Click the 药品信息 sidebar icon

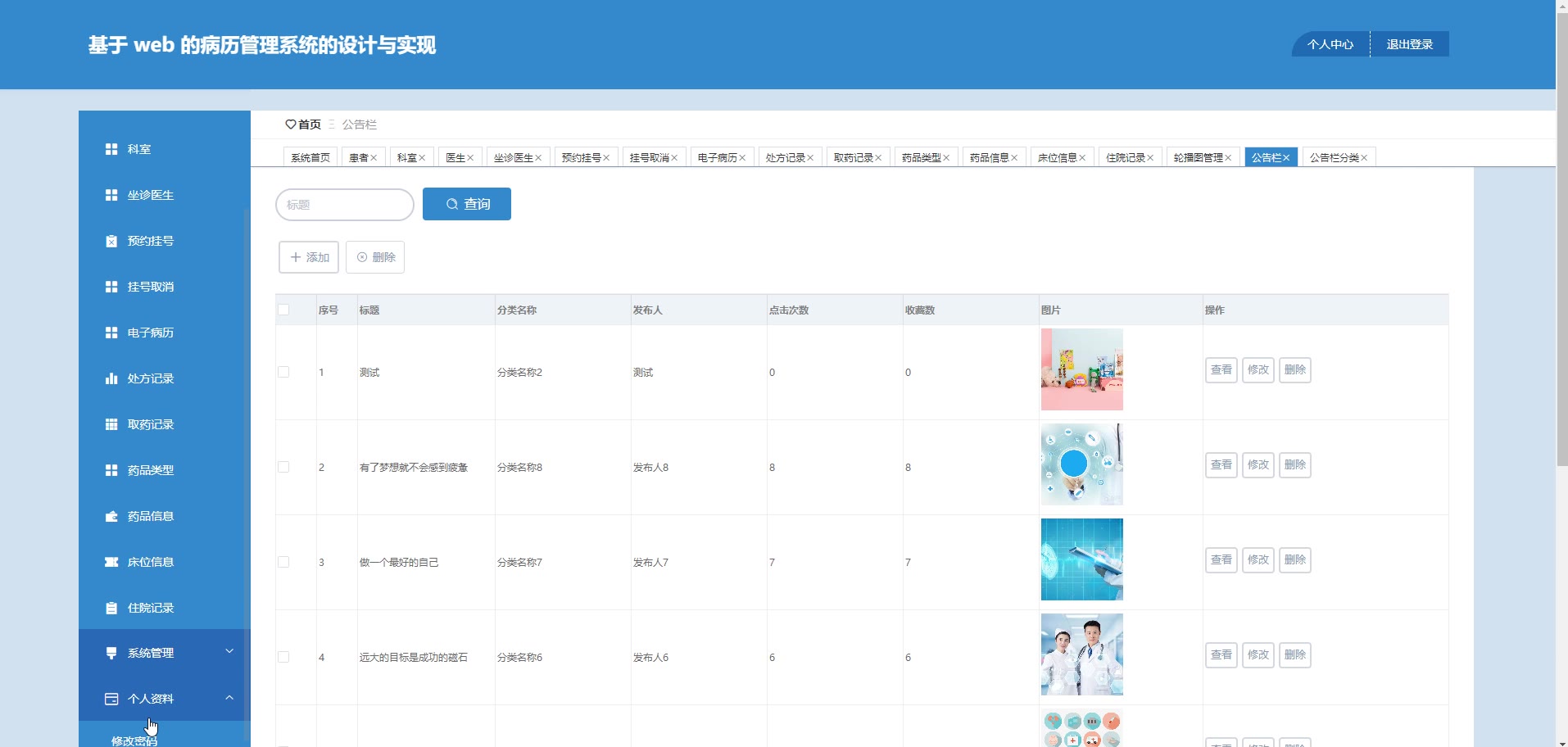pos(111,516)
